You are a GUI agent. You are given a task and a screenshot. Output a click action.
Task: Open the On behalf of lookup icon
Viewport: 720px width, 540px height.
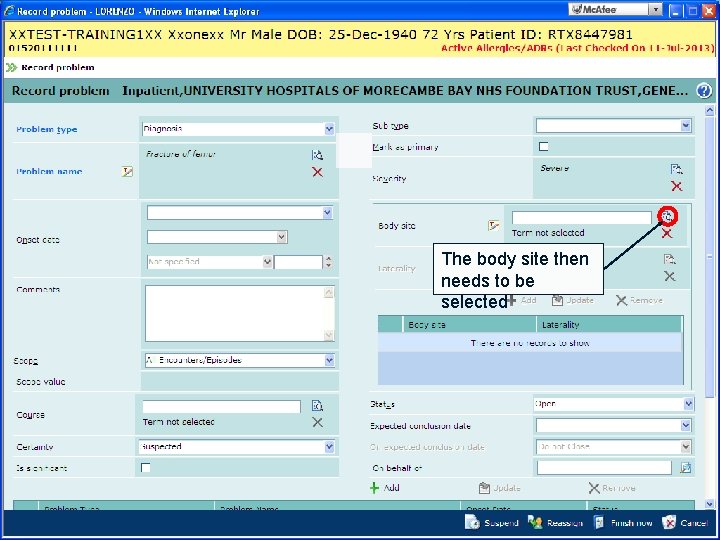(686, 468)
